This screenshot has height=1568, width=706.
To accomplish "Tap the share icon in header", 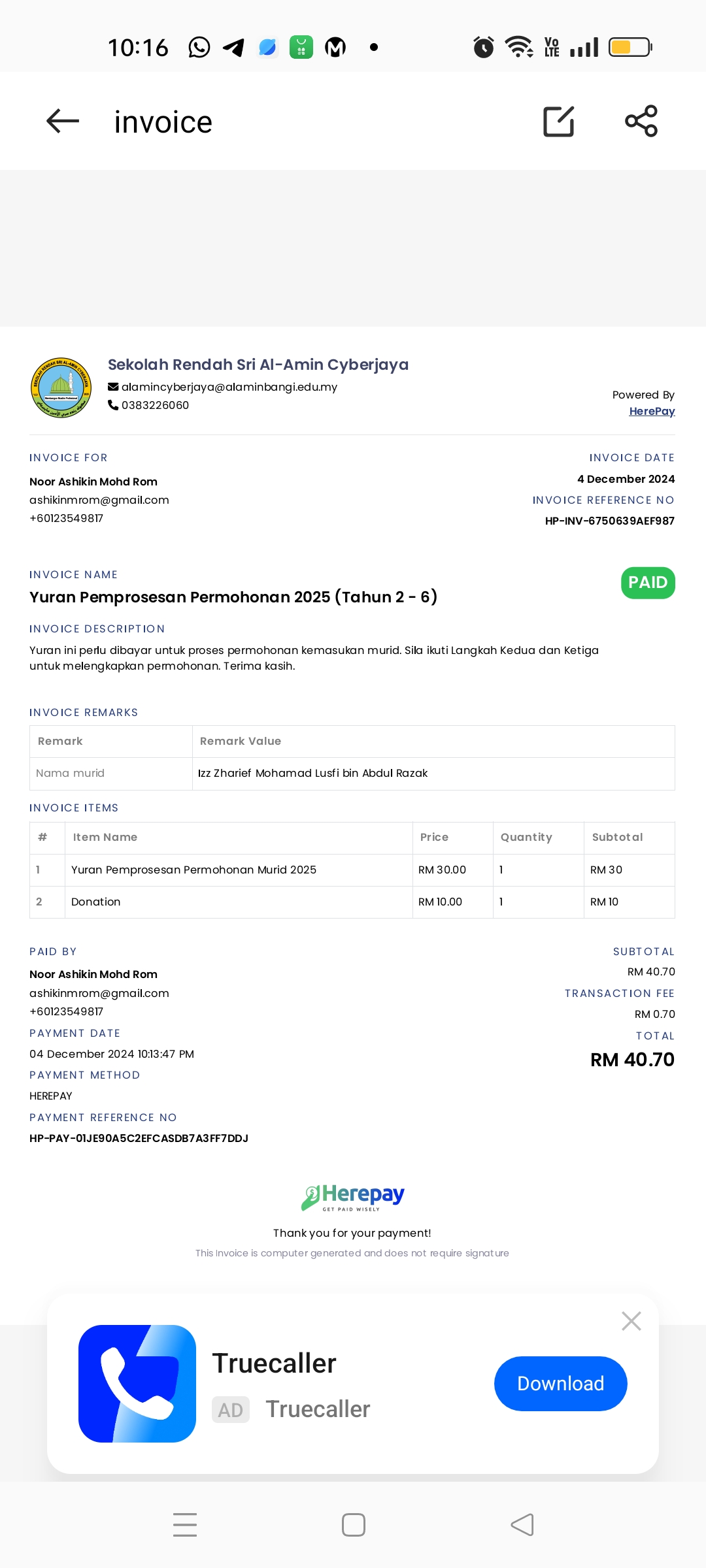I will pos(641,121).
